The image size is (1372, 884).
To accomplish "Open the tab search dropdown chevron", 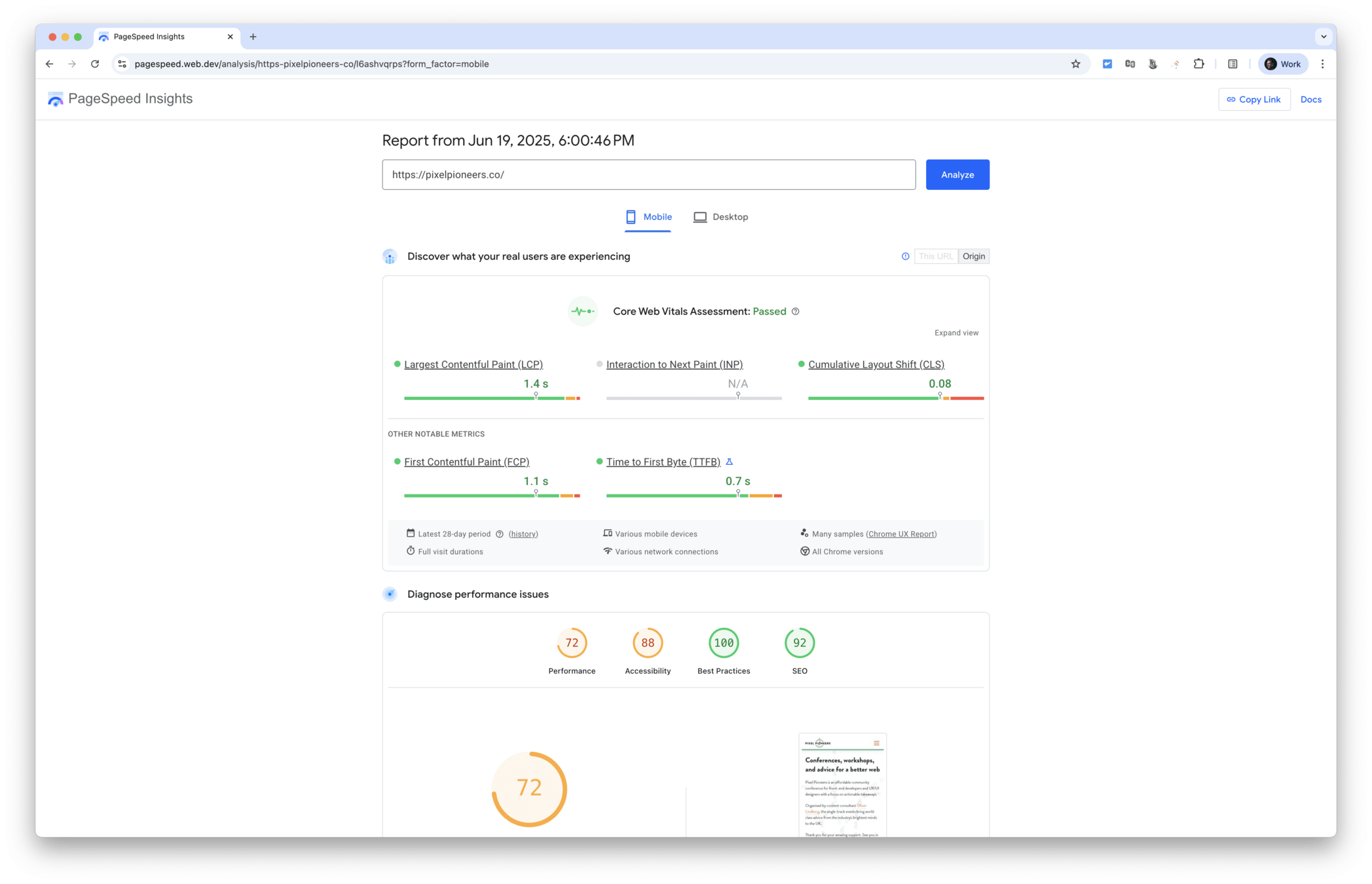I will tap(1324, 37).
